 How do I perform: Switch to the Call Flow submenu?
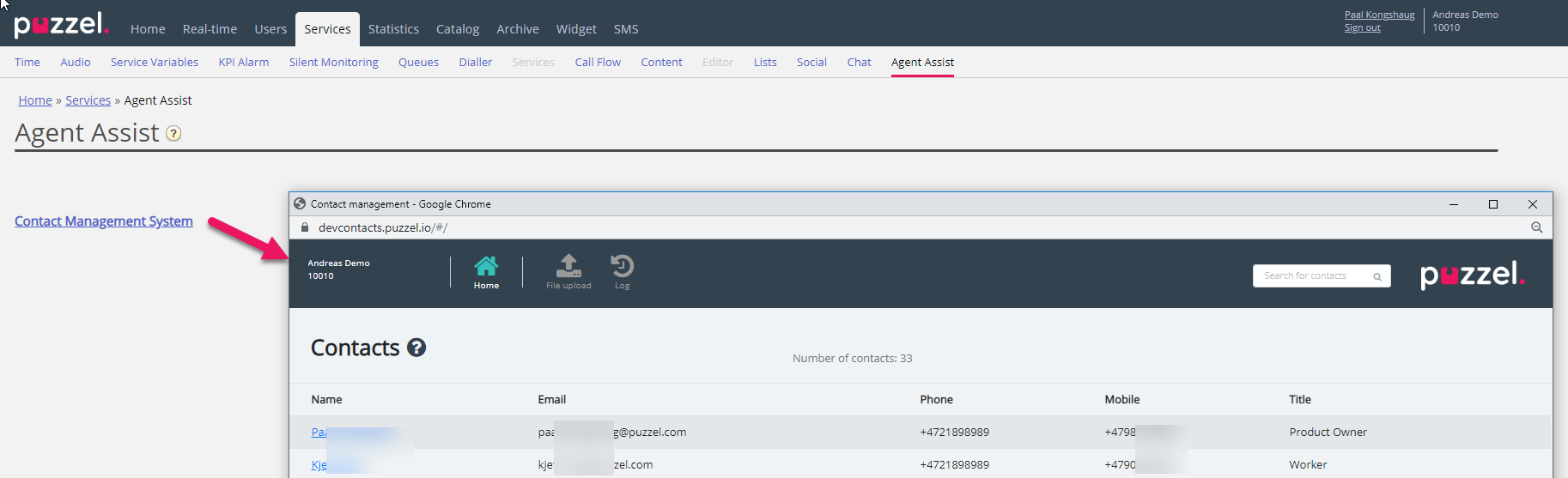point(598,63)
